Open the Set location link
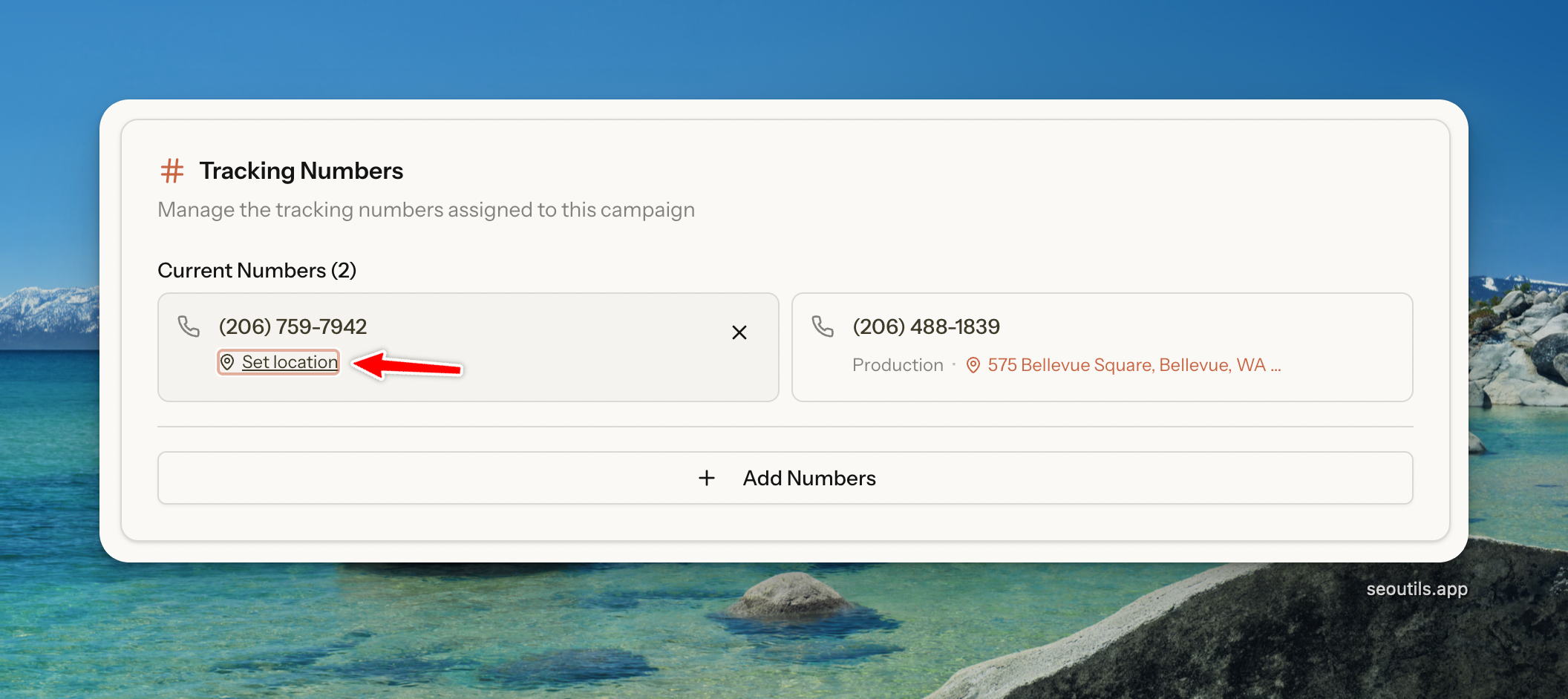The image size is (1568, 699). [x=290, y=362]
